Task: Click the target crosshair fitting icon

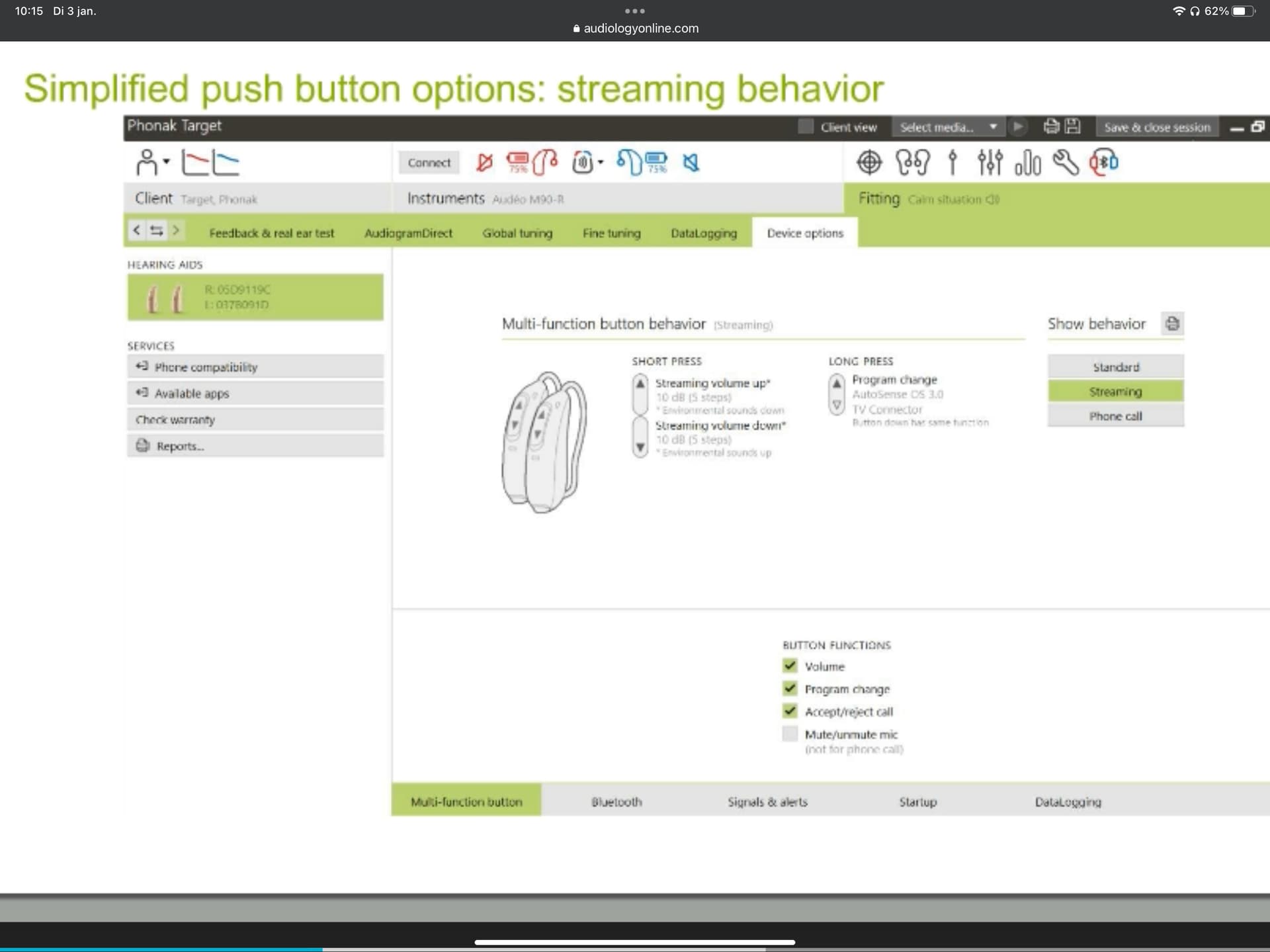Action: 869,162
